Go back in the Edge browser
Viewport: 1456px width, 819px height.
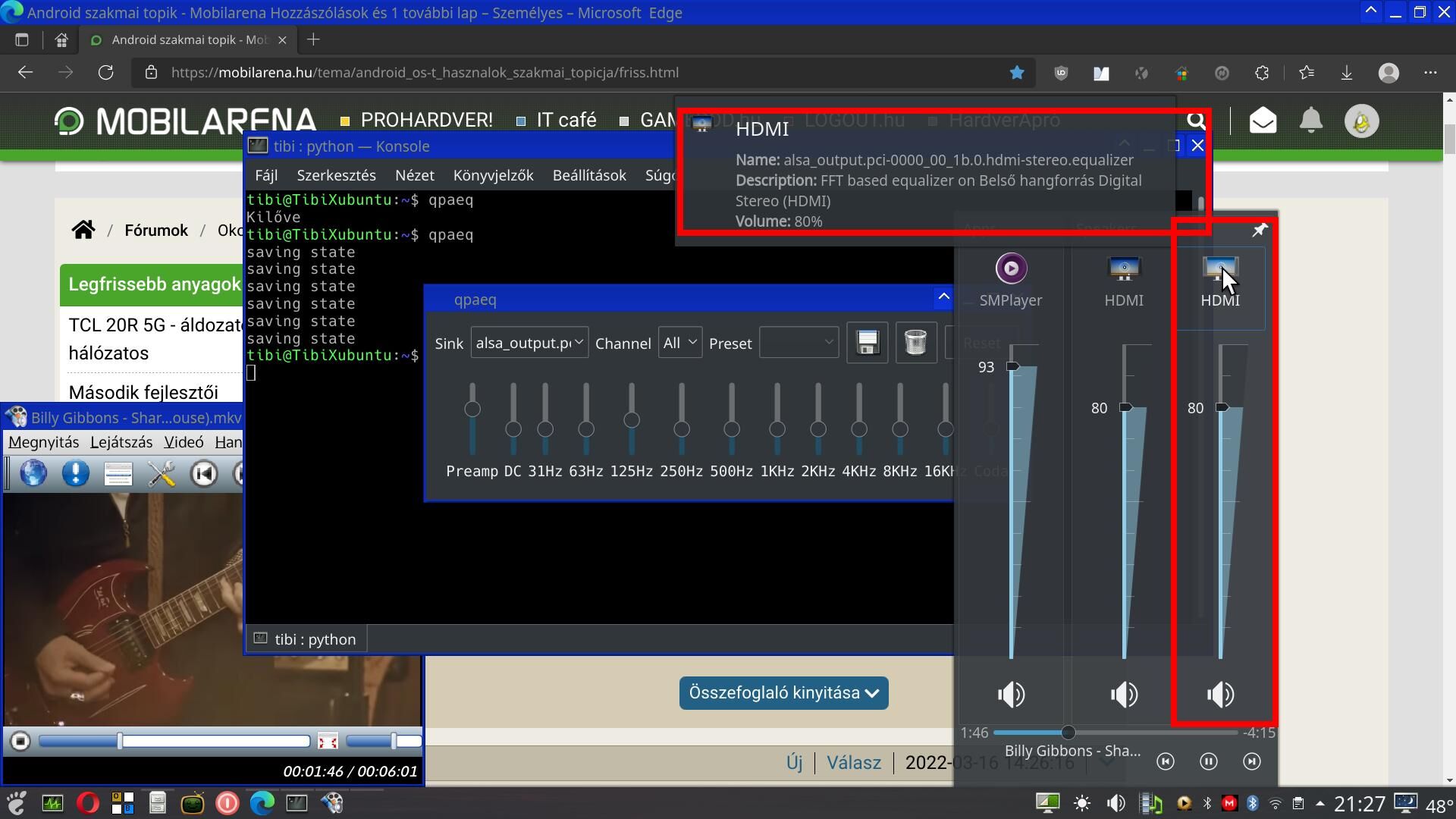pos(25,73)
